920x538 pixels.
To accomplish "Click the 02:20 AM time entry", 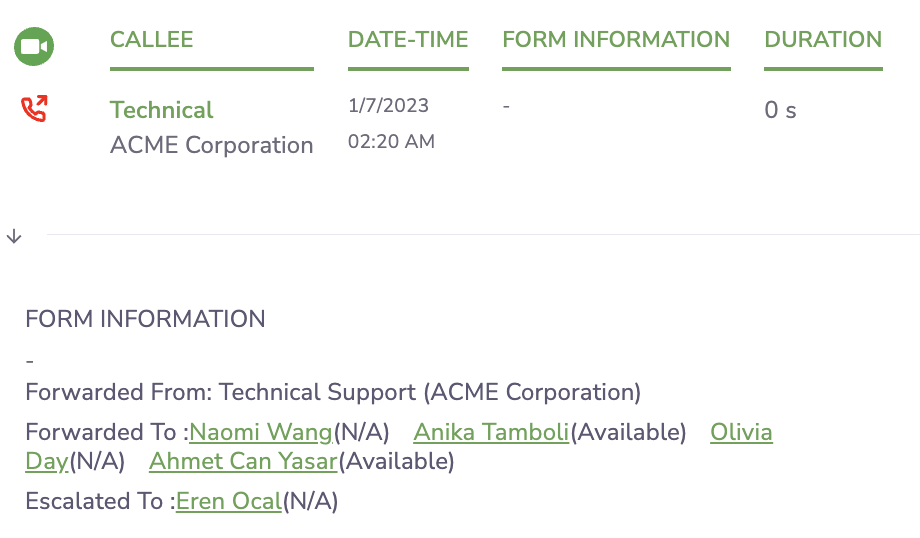I will tap(391, 141).
